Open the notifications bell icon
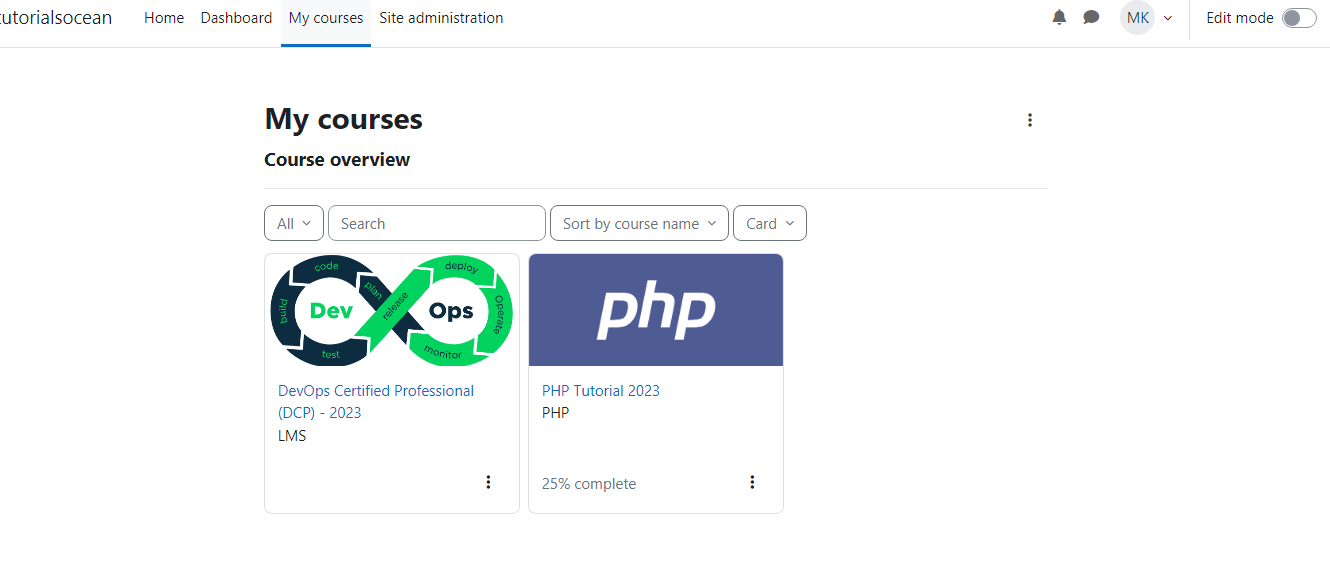The height and width of the screenshot is (564, 1330). (x=1059, y=17)
